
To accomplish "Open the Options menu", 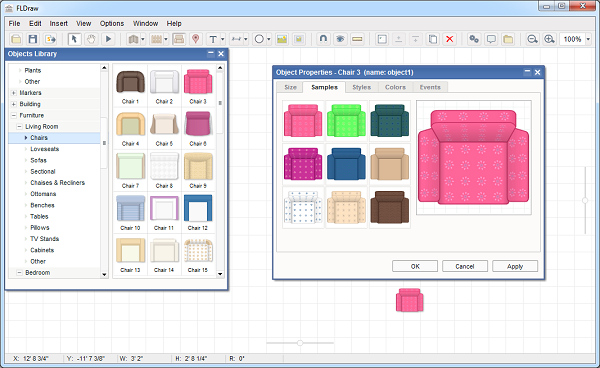I will (x=112, y=23).
